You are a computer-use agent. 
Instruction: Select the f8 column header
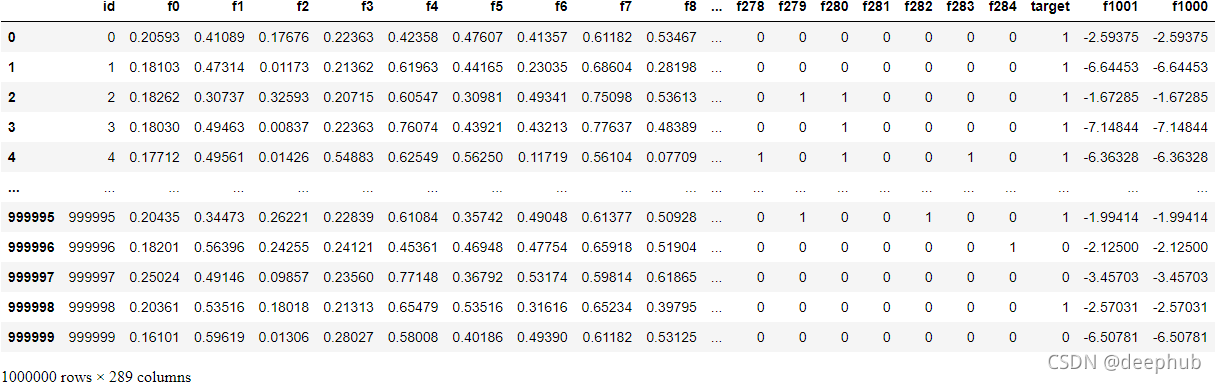[x=690, y=8]
